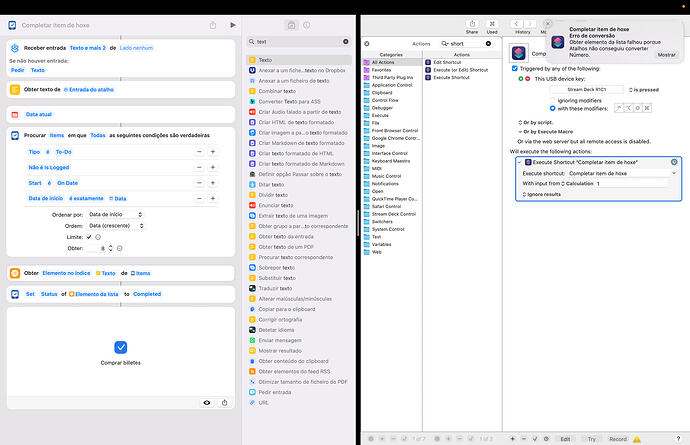Click the macro icon well for Shortcuts
The height and width of the screenshot is (445, 690).
point(519,53)
